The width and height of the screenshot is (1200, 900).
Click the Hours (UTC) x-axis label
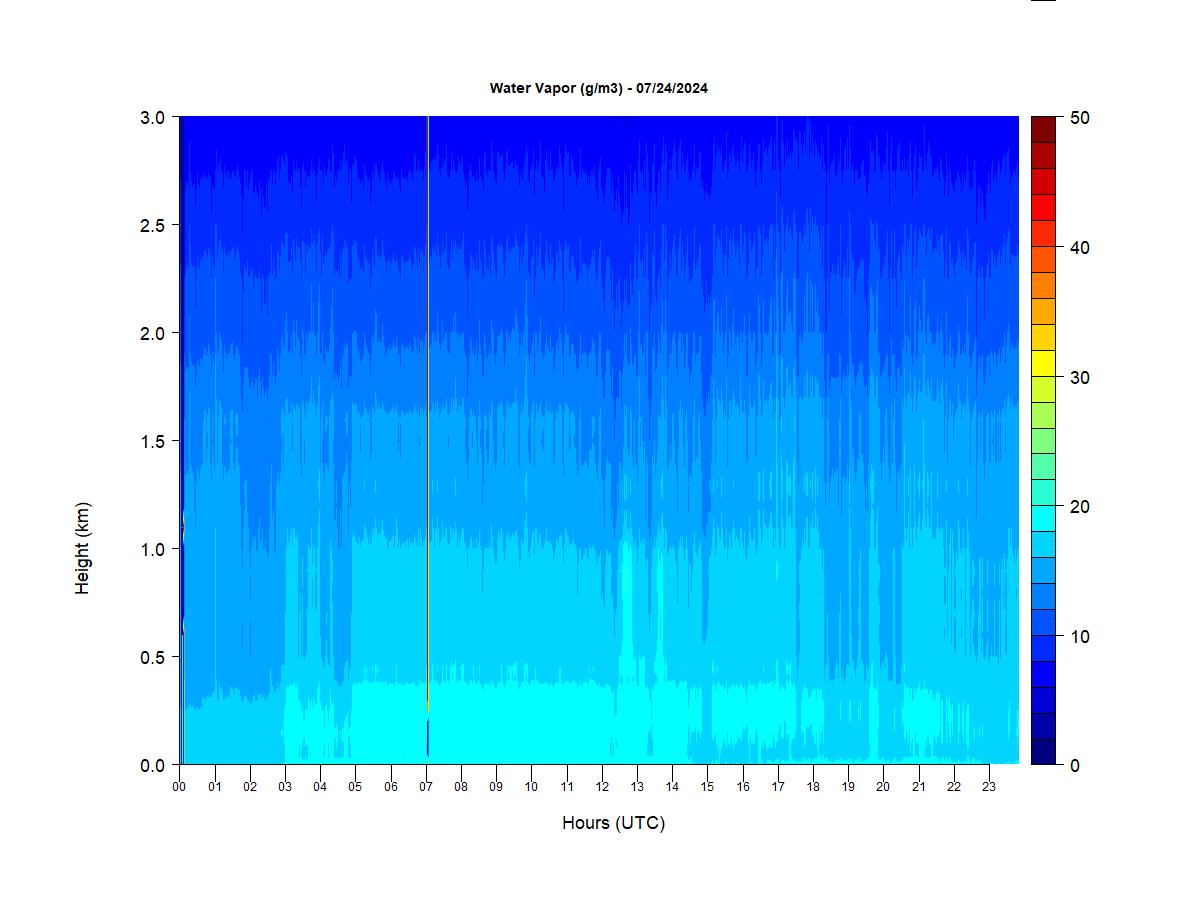pyautogui.click(x=613, y=823)
